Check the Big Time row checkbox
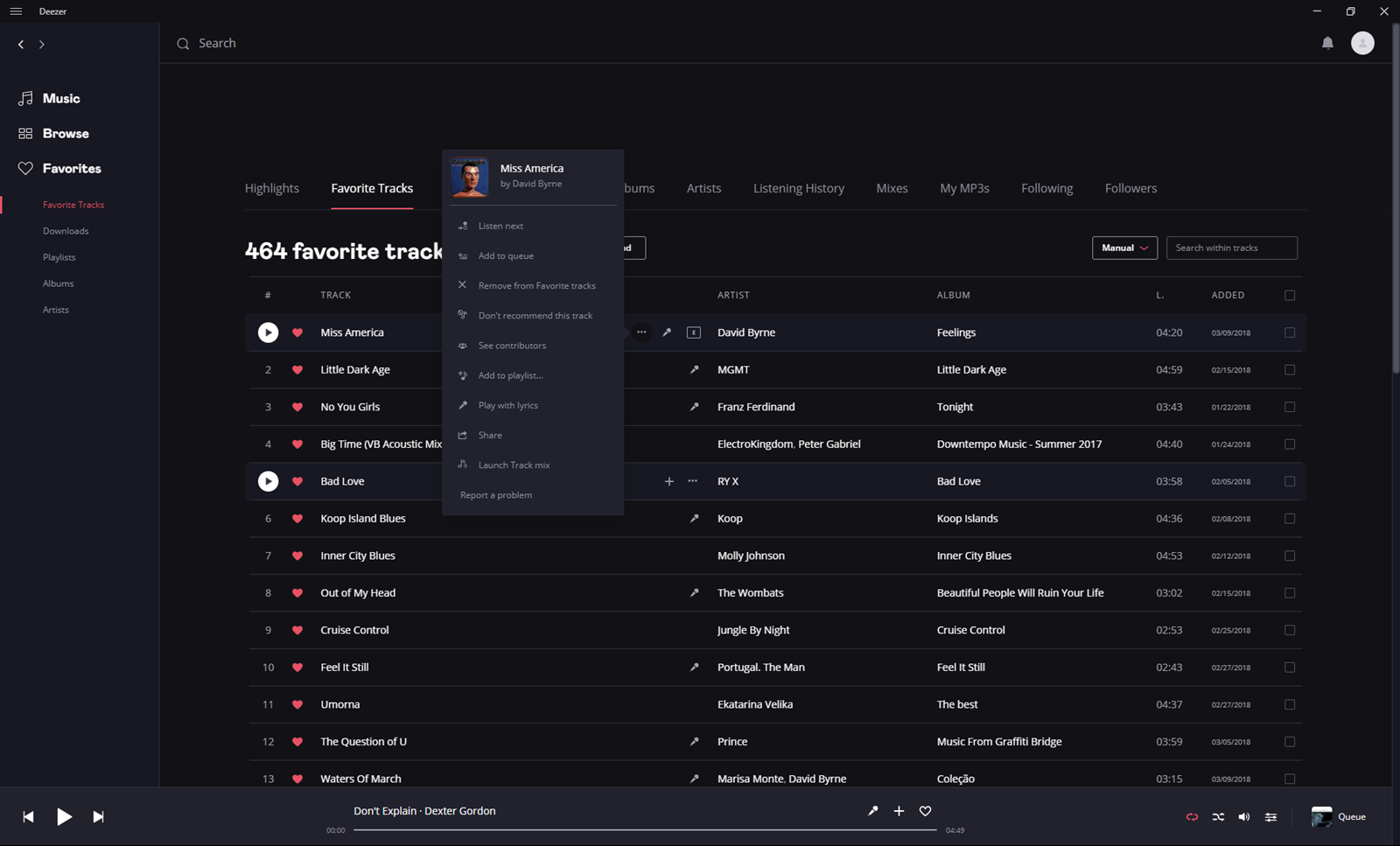 tap(1290, 444)
